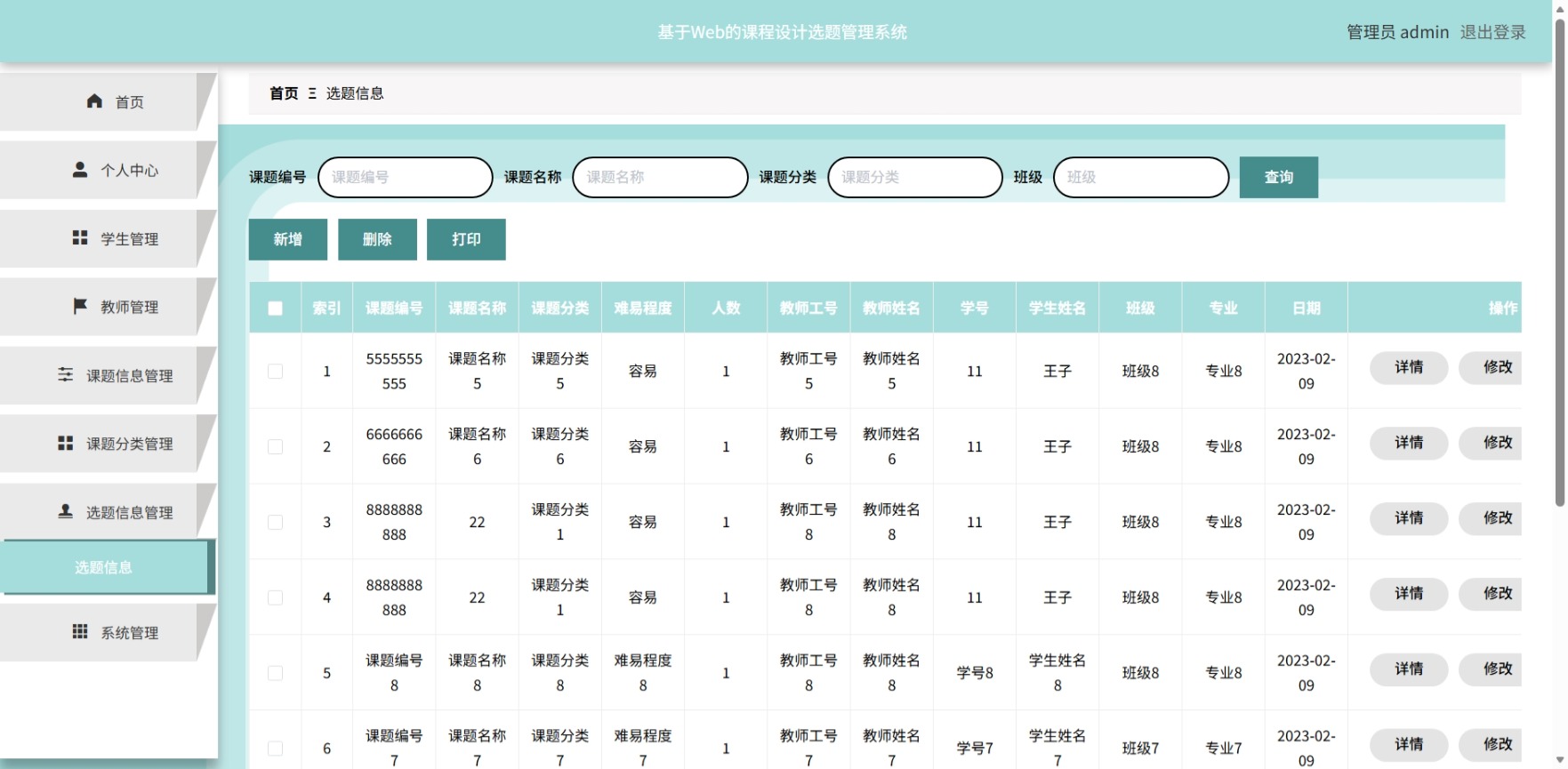Image resolution: width=1568 pixels, height=769 pixels.
Task: Check the checkbox for row index 3
Action: [x=276, y=522]
